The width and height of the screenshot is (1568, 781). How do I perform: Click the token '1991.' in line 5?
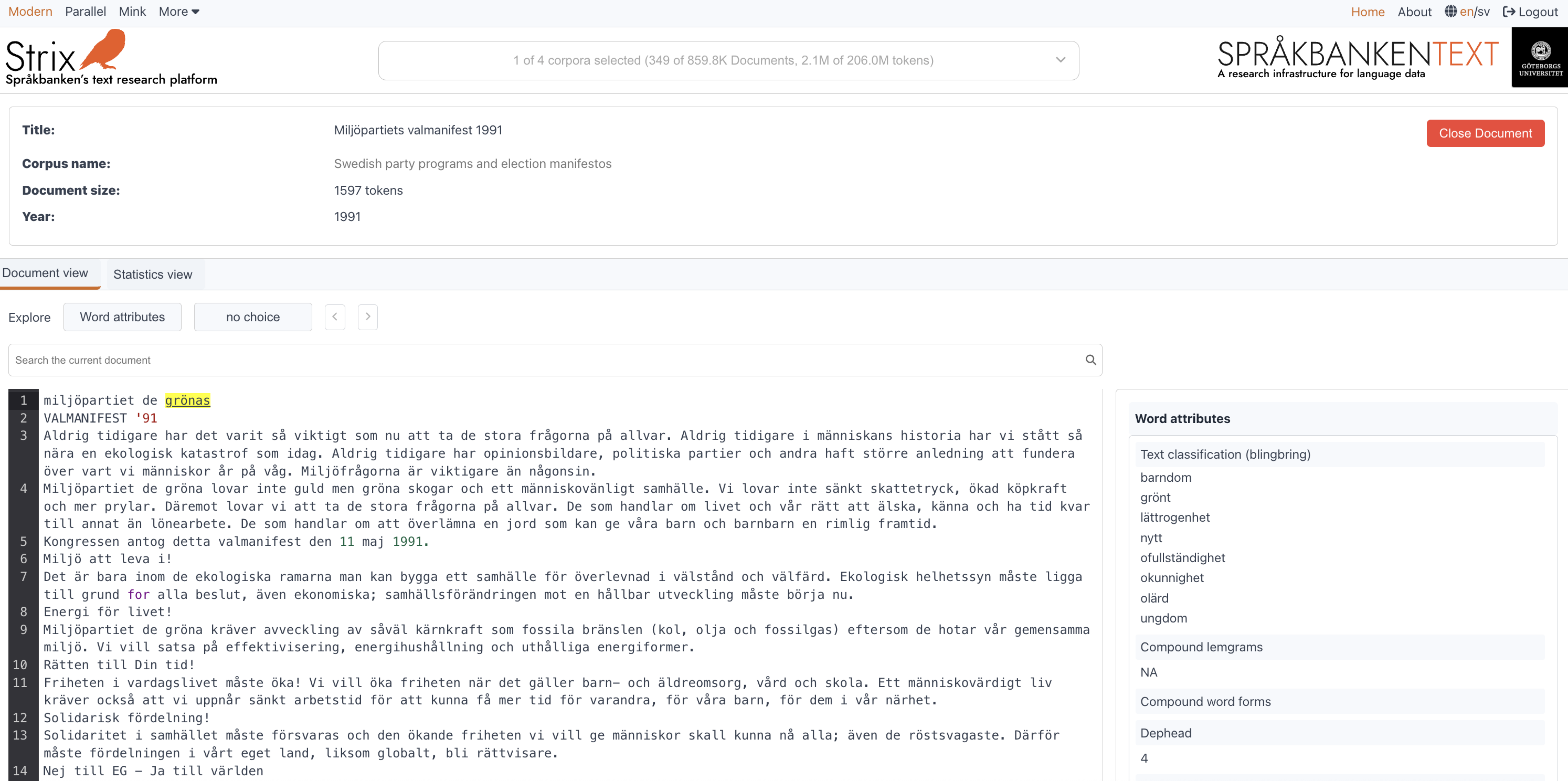(x=411, y=541)
